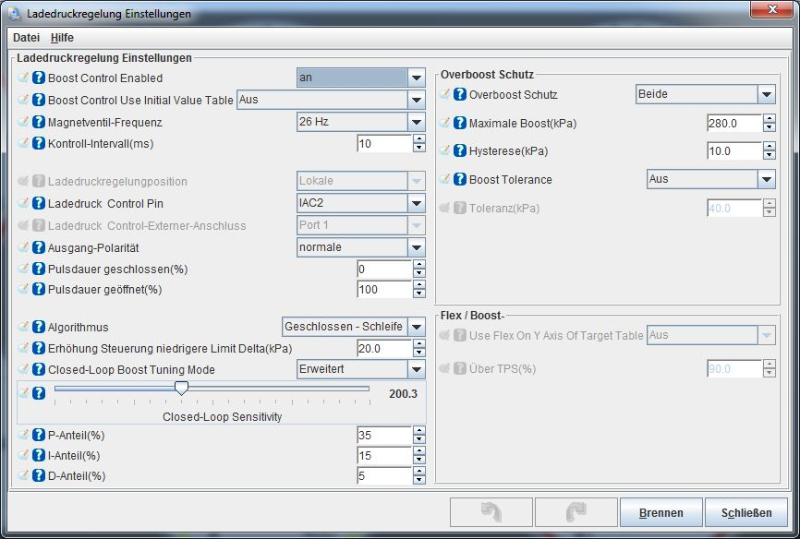Click the undo arrow button

(x=491, y=512)
